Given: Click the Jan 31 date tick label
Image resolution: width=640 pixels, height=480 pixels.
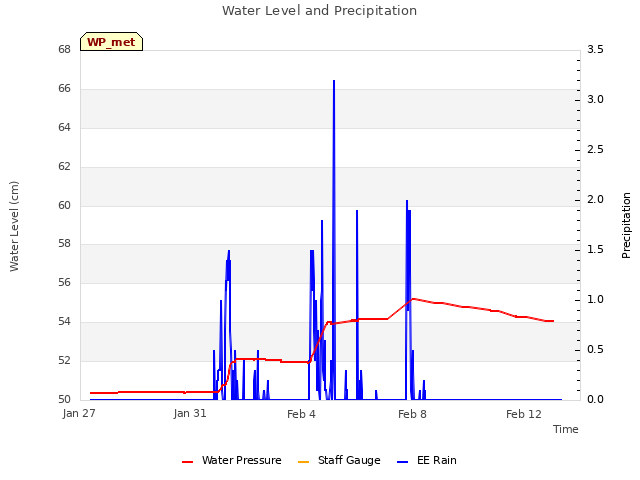Looking at the screenshot, I should point(190,413).
